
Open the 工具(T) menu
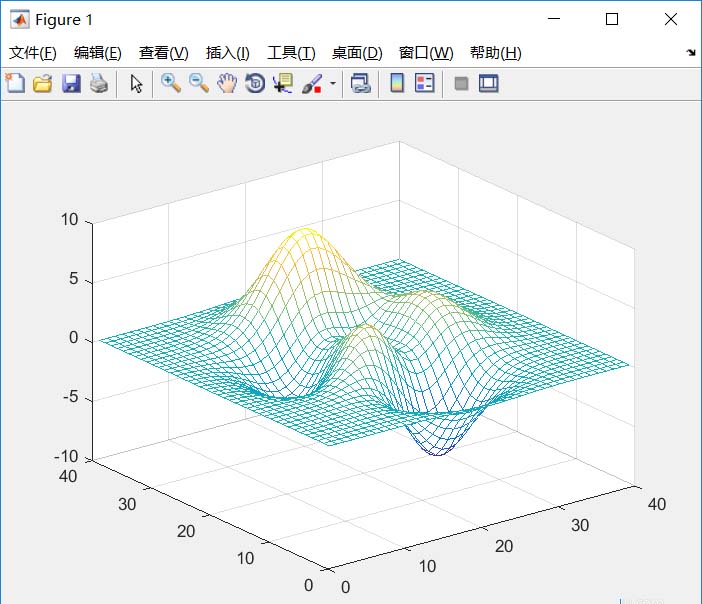tap(291, 53)
